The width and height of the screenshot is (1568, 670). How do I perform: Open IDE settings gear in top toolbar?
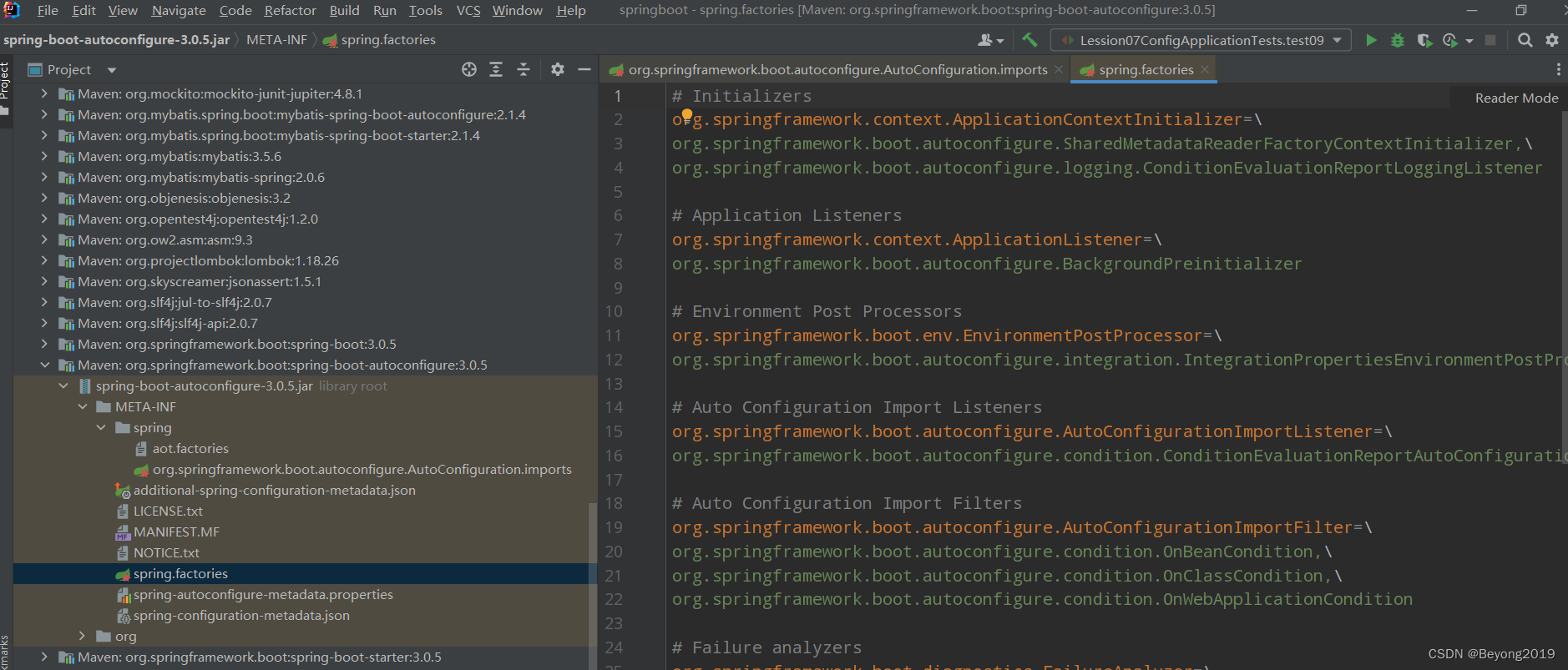[1552, 40]
